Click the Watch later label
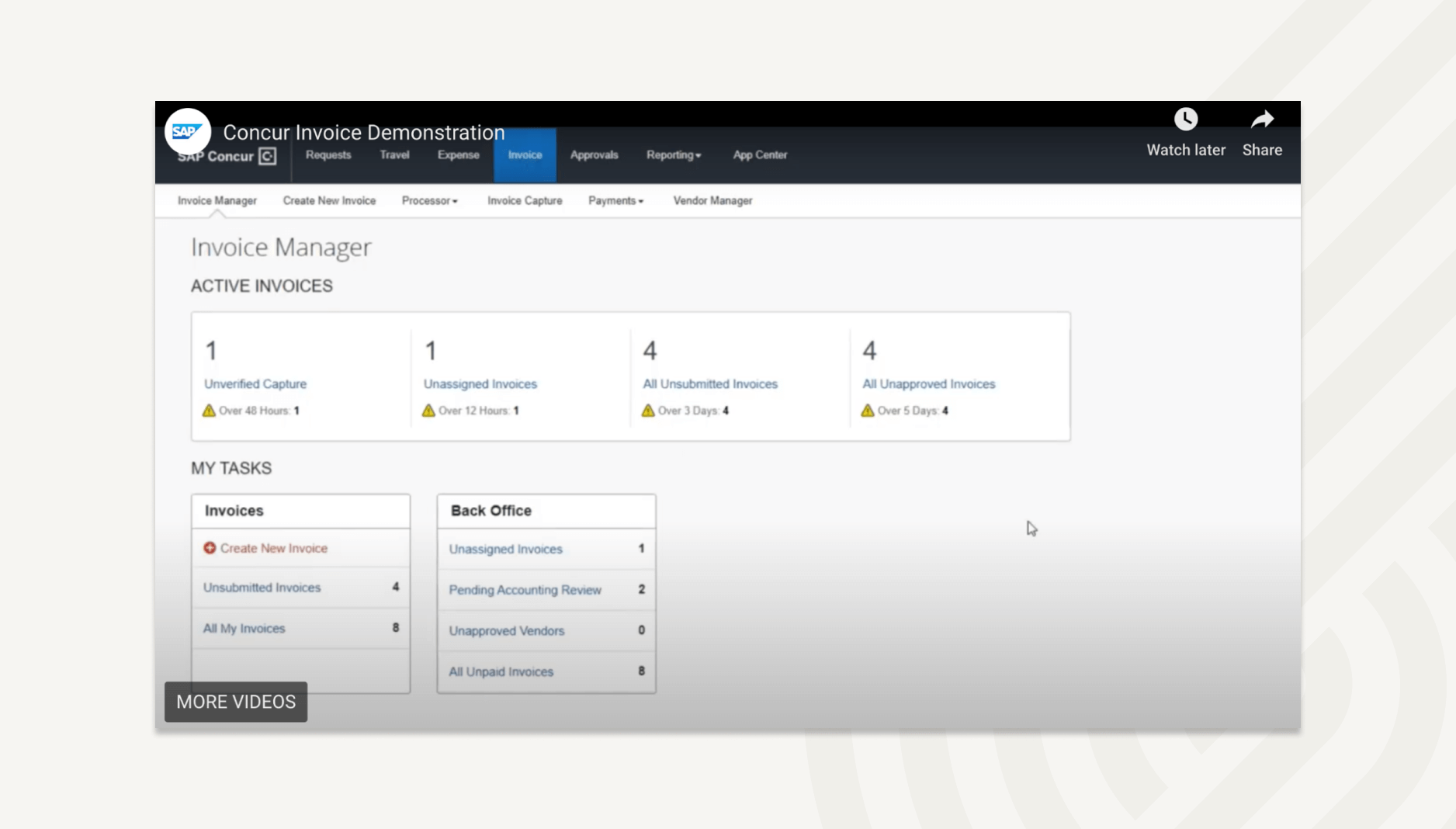Viewport: 1456px width, 829px height. [x=1186, y=150]
